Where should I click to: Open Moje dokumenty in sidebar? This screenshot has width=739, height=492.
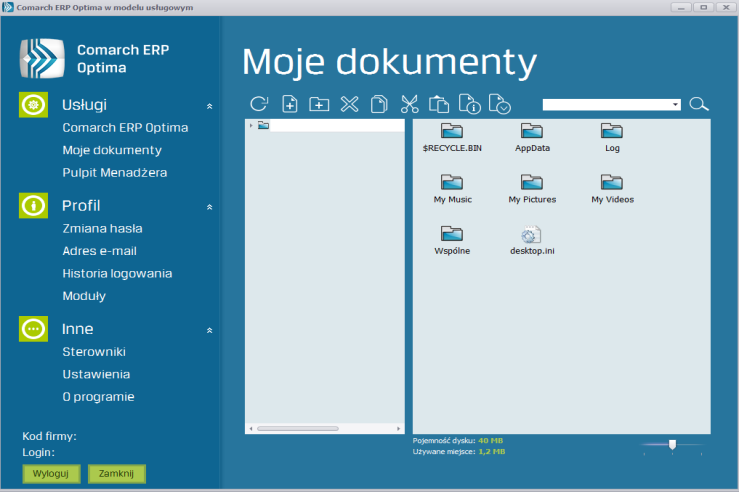tap(112, 150)
